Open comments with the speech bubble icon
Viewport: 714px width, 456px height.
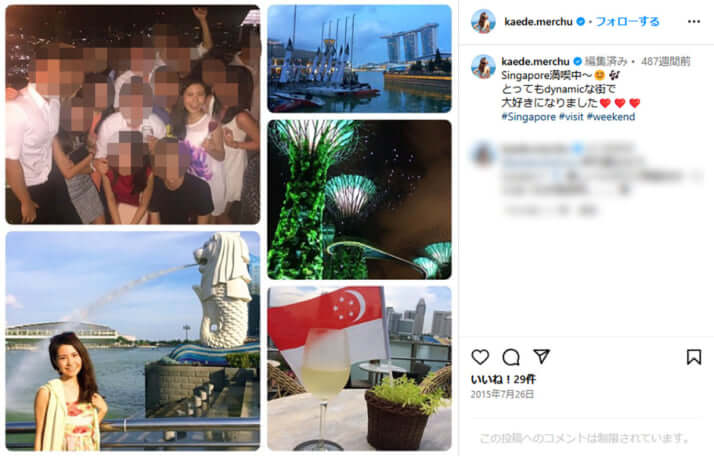pyautogui.click(x=511, y=357)
